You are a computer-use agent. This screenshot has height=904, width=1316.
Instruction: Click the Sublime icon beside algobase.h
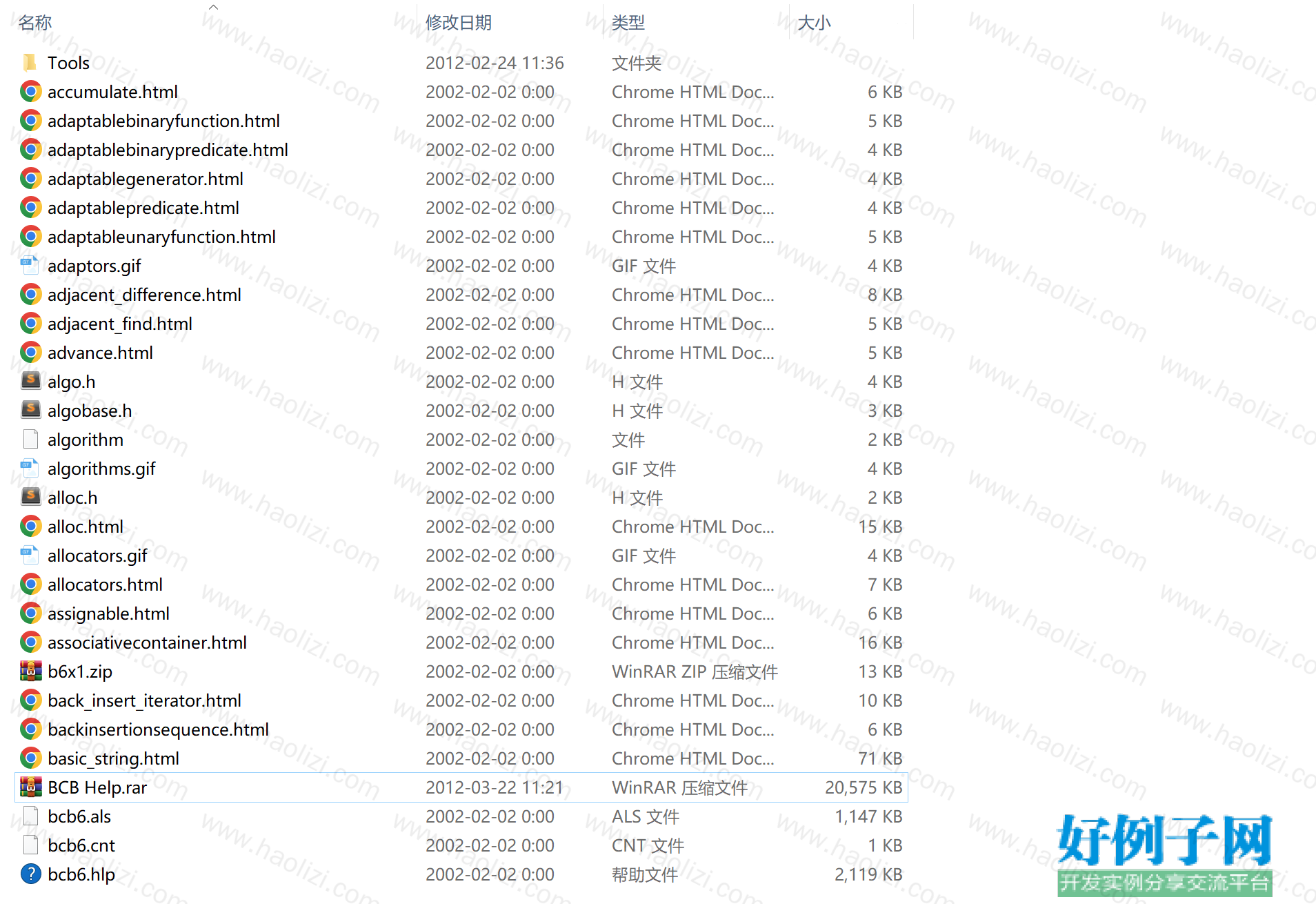(x=30, y=410)
